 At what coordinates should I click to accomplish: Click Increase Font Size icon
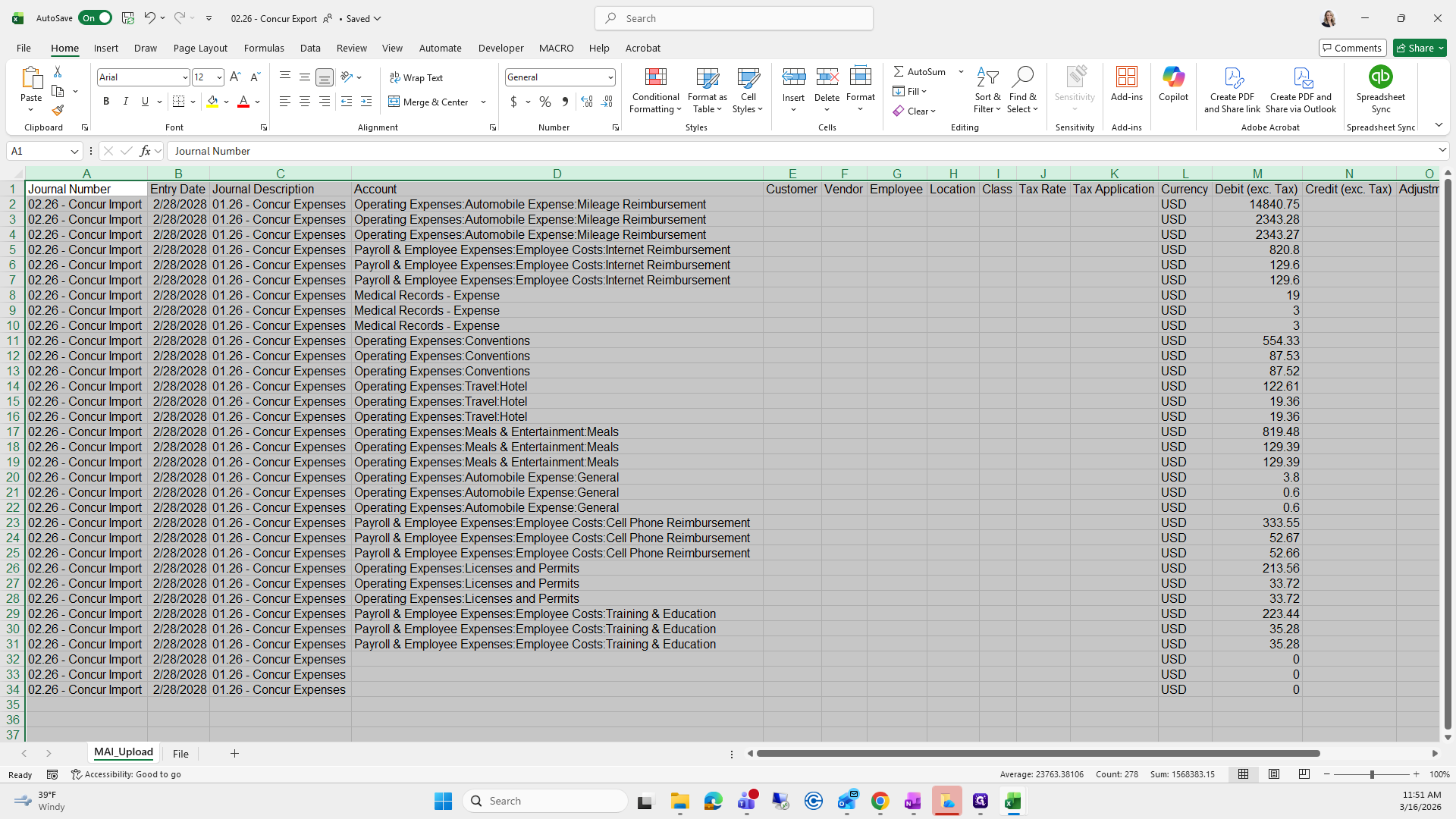(x=235, y=77)
